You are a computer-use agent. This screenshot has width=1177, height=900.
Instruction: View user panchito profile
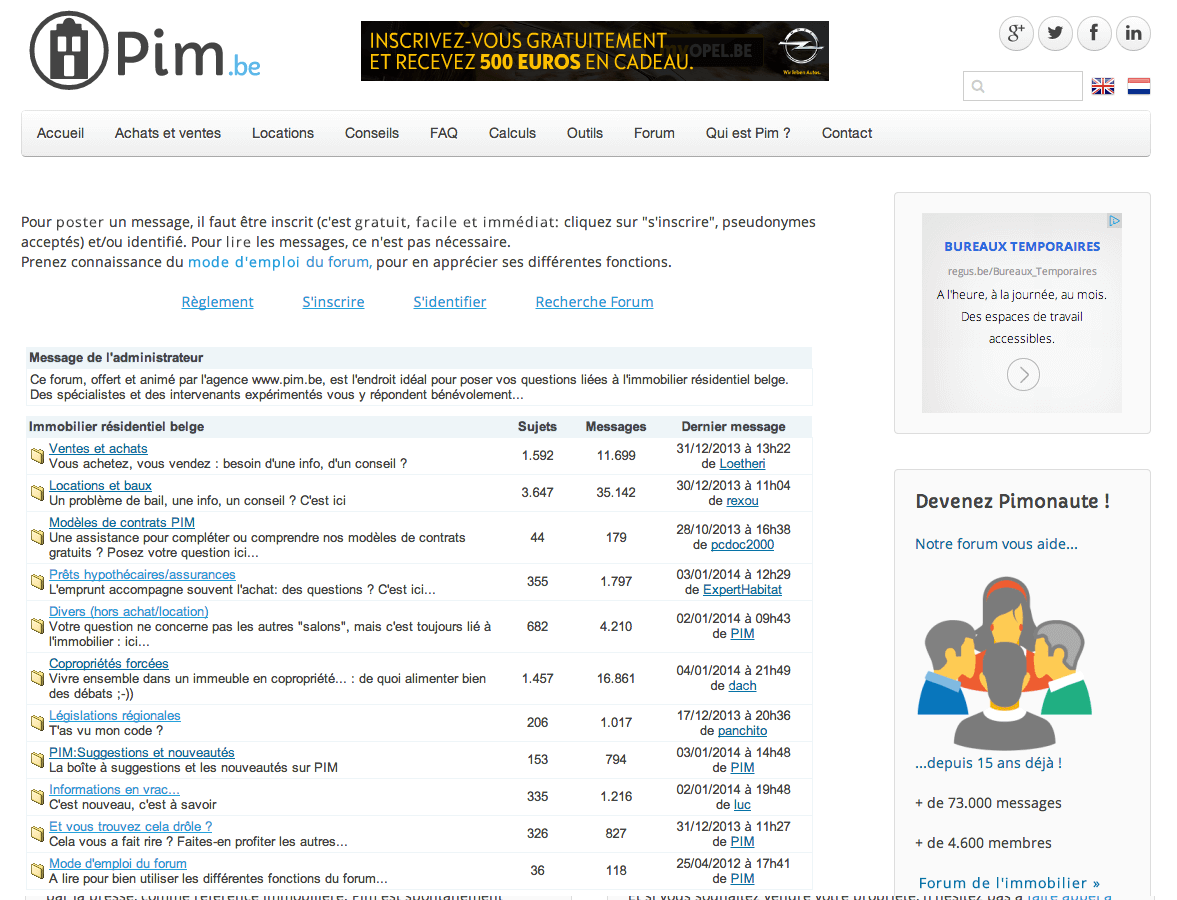coord(742,731)
